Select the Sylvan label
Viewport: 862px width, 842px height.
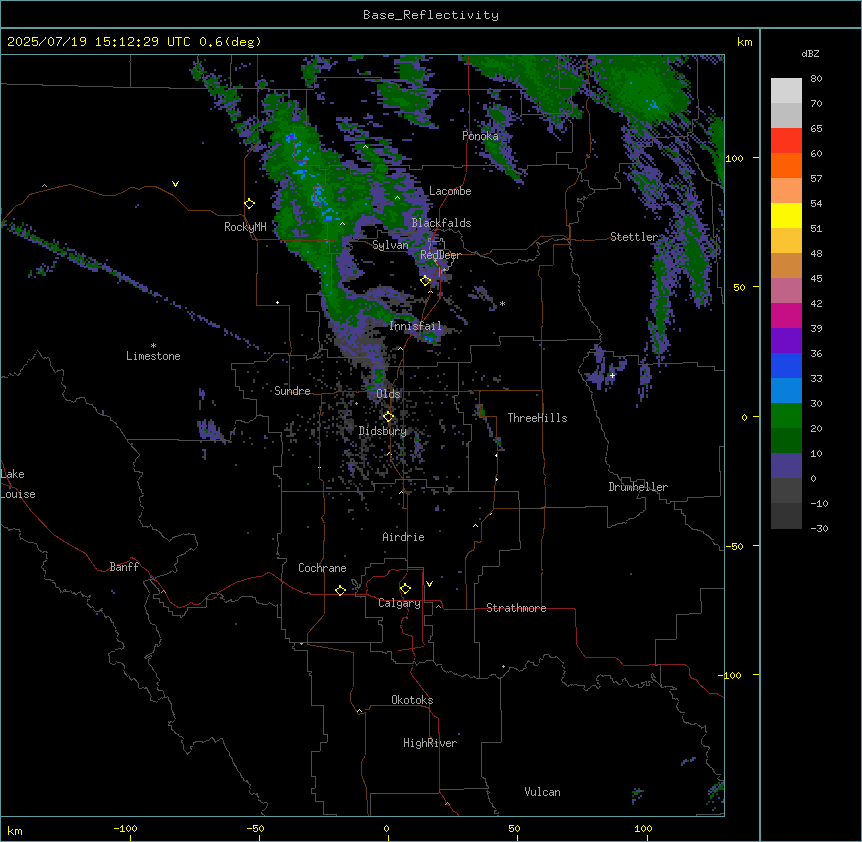click(390, 245)
